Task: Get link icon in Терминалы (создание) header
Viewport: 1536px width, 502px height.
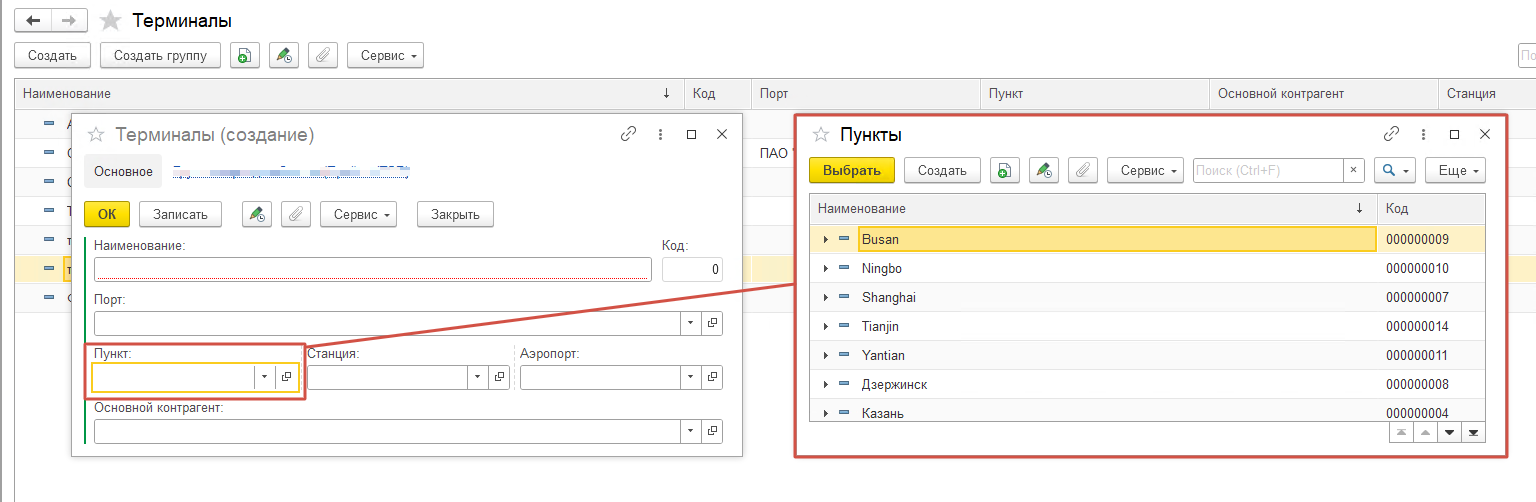Action: (628, 134)
